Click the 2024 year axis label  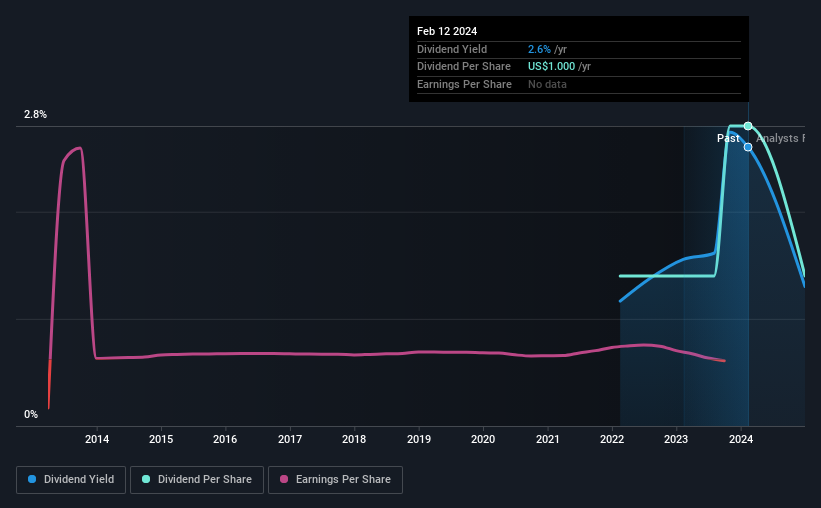tap(741, 439)
